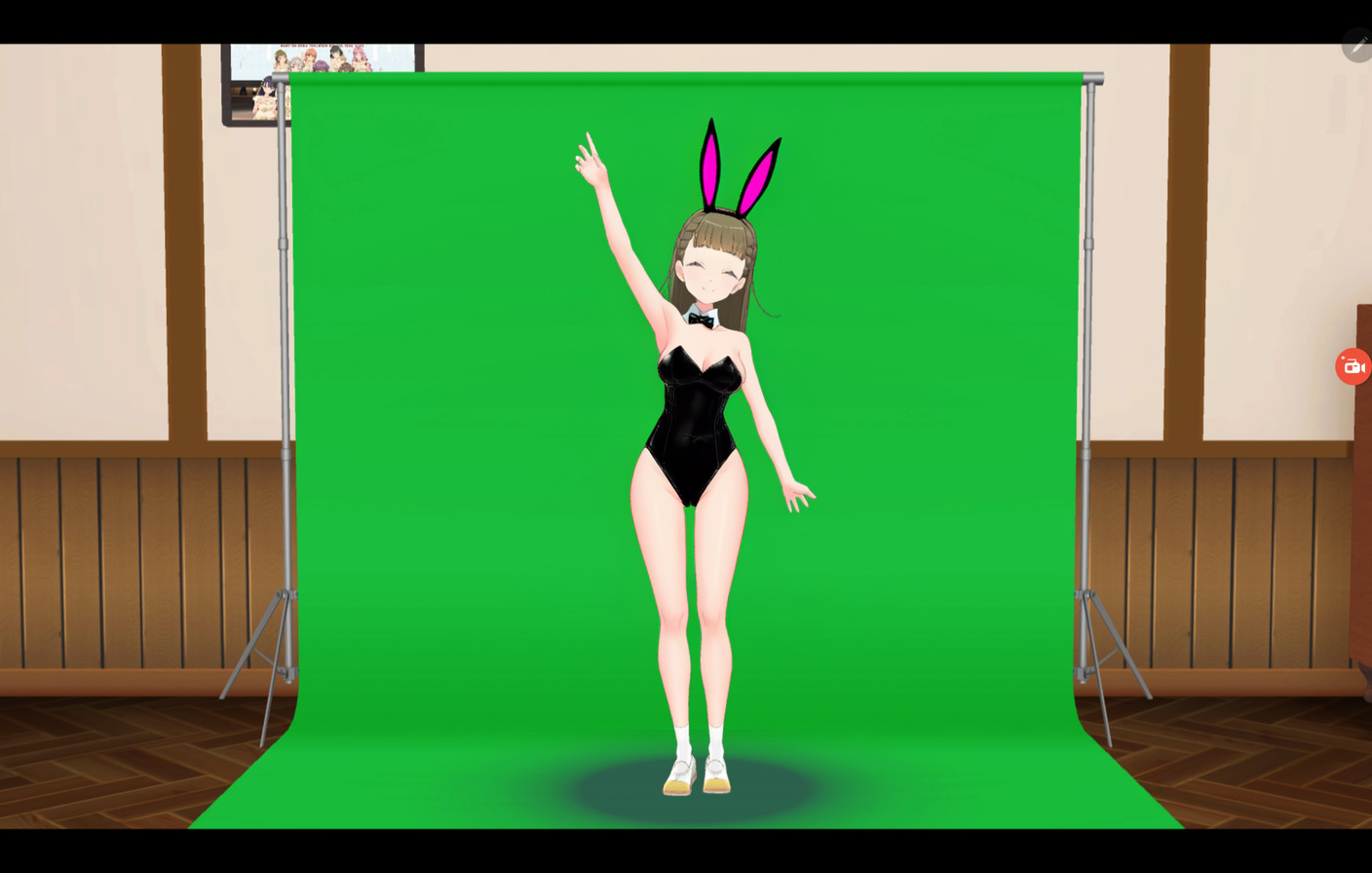Click the character's lowered hand
The height and width of the screenshot is (873, 1372).
tap(799, 495)
